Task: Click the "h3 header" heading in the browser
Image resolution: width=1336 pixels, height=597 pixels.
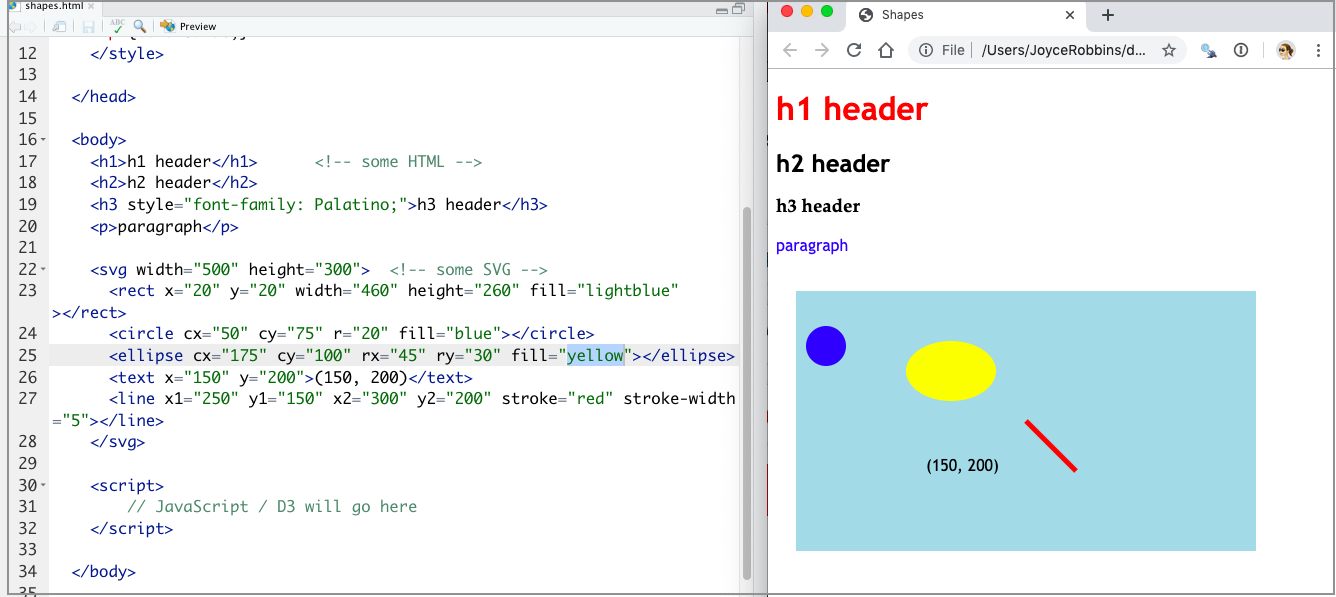Action: coord(818,206)
